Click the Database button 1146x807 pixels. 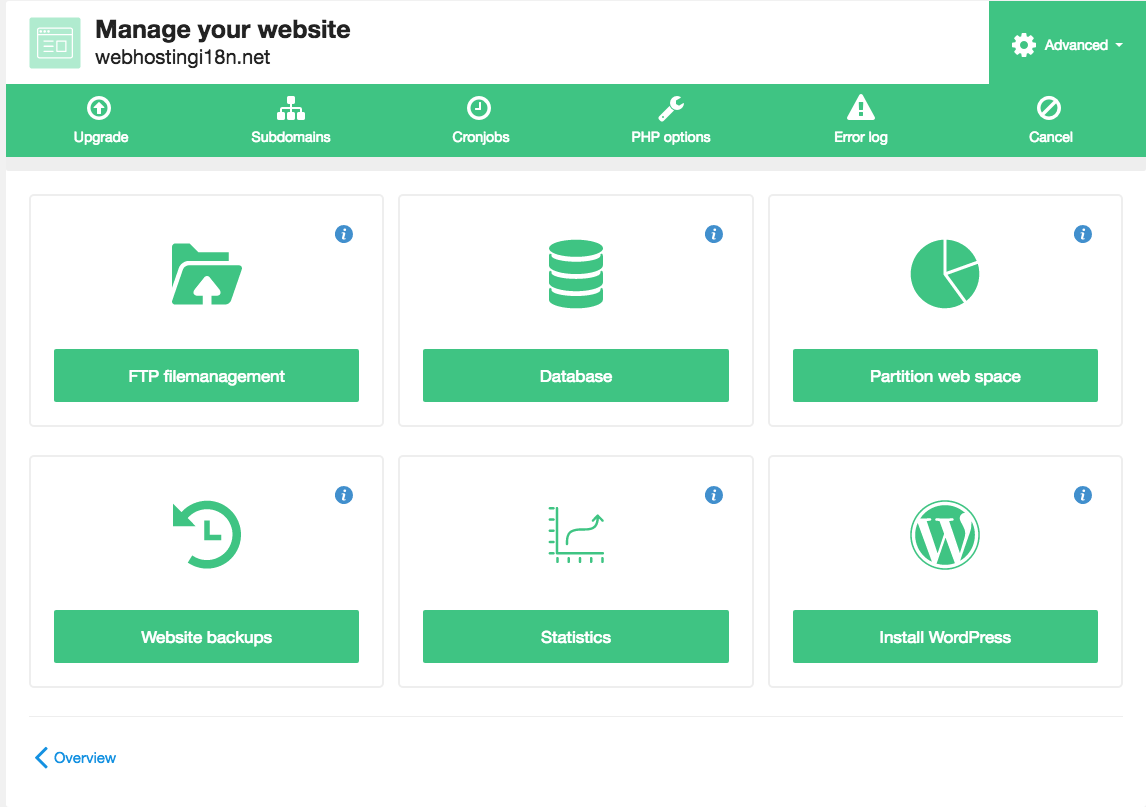point(576,375)
